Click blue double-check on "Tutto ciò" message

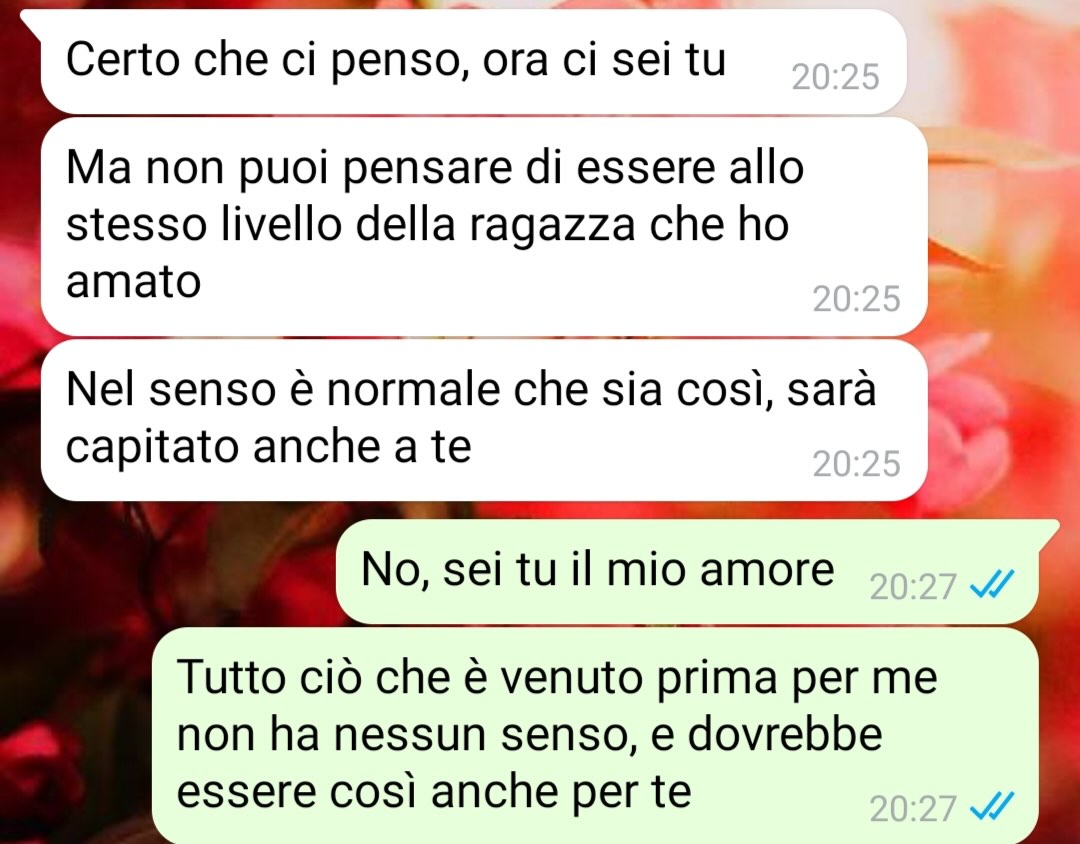pyautogui.click(x=992, y=806)
